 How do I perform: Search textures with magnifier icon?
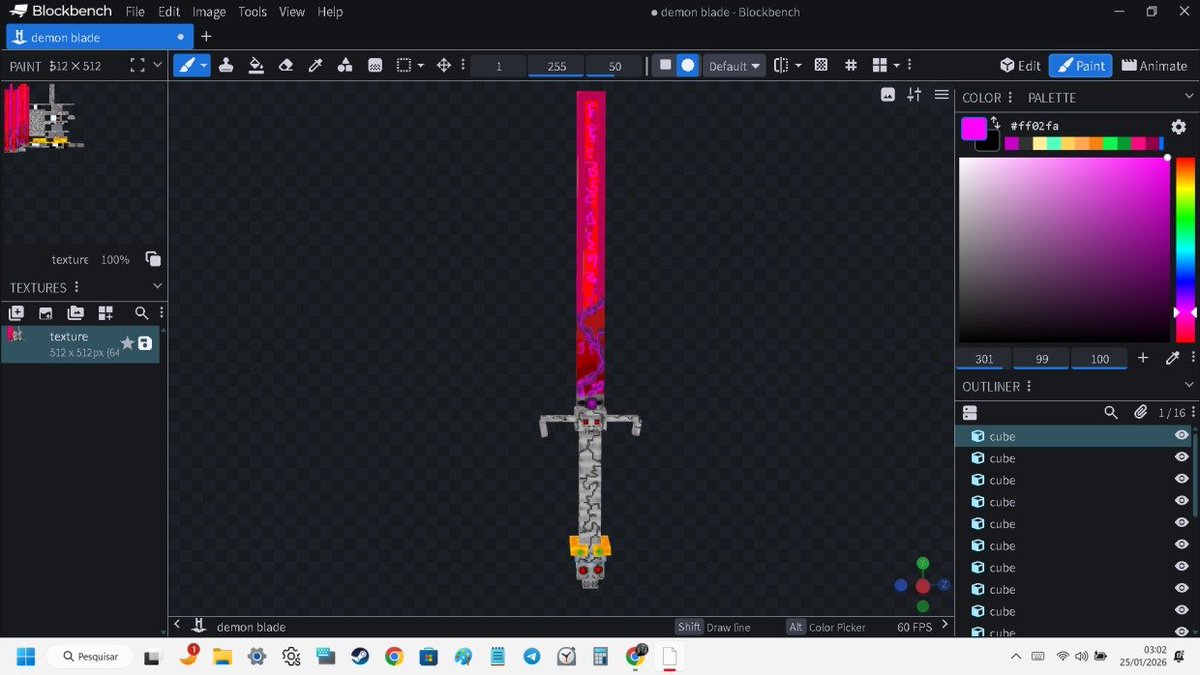point(141,313)
